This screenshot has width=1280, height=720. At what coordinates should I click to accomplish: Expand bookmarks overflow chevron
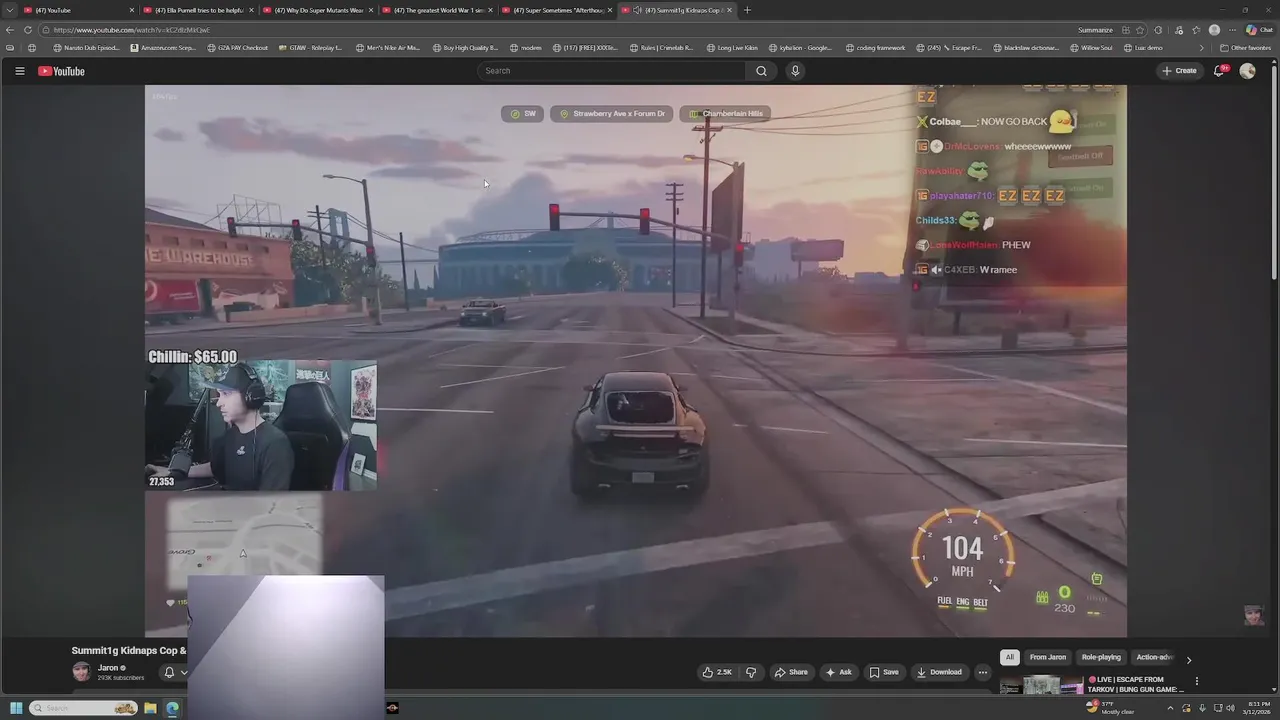tap(1203, 47)
